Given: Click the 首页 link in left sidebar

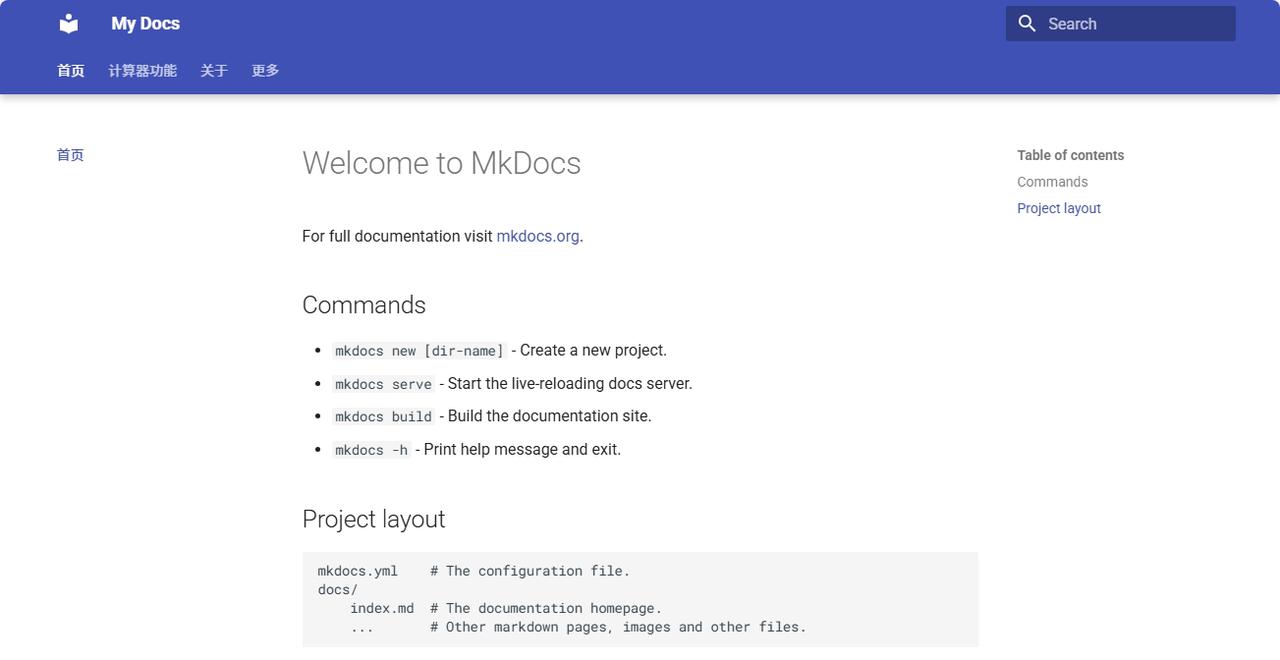Looking at the screenshot, I should [70, 155].
